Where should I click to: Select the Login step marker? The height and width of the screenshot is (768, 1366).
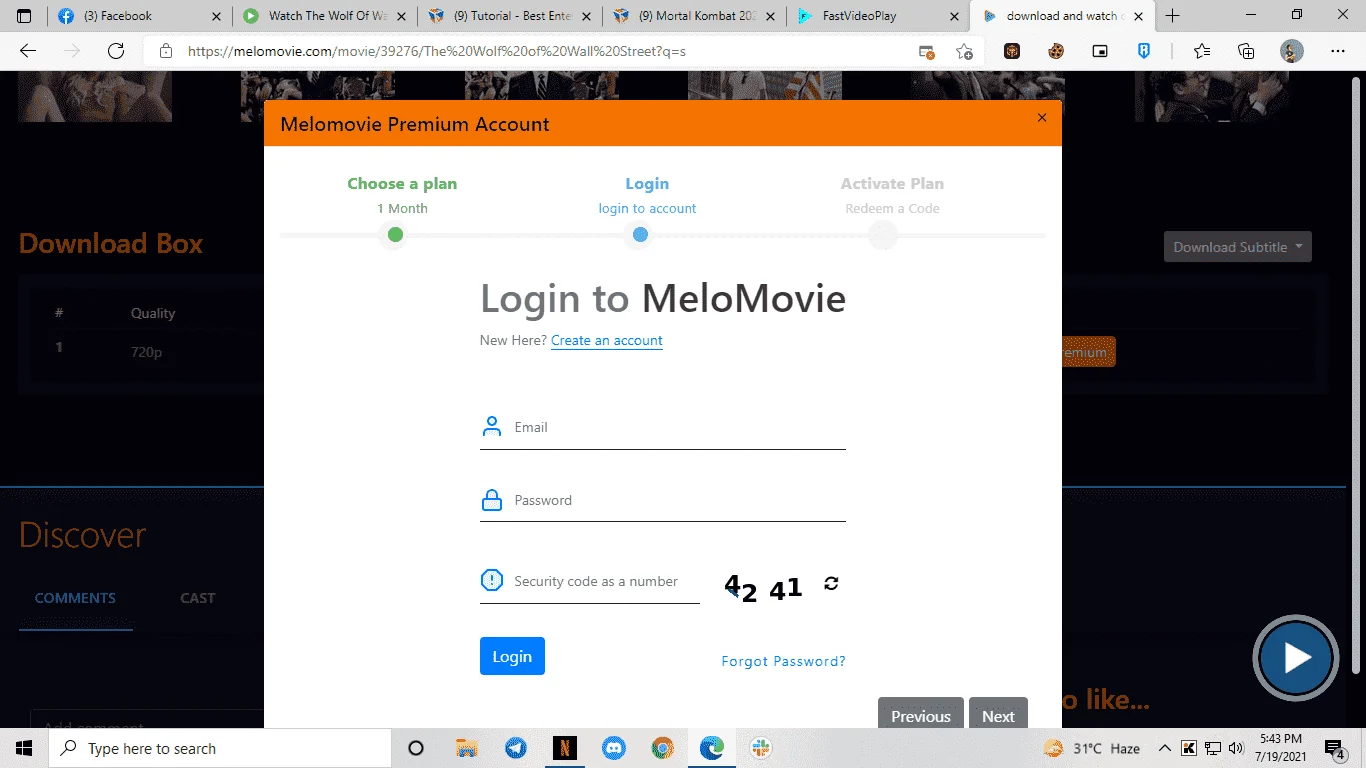coord(640,235)
